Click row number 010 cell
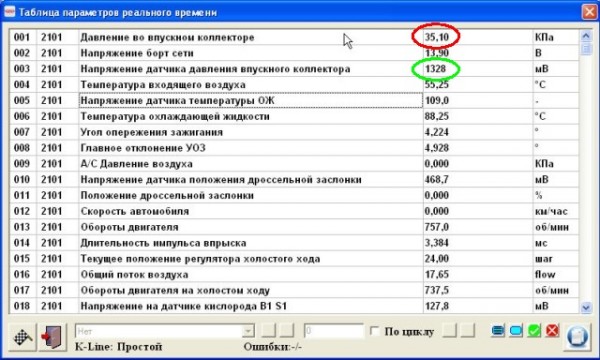The image size is (600, 360). point(23,179)
